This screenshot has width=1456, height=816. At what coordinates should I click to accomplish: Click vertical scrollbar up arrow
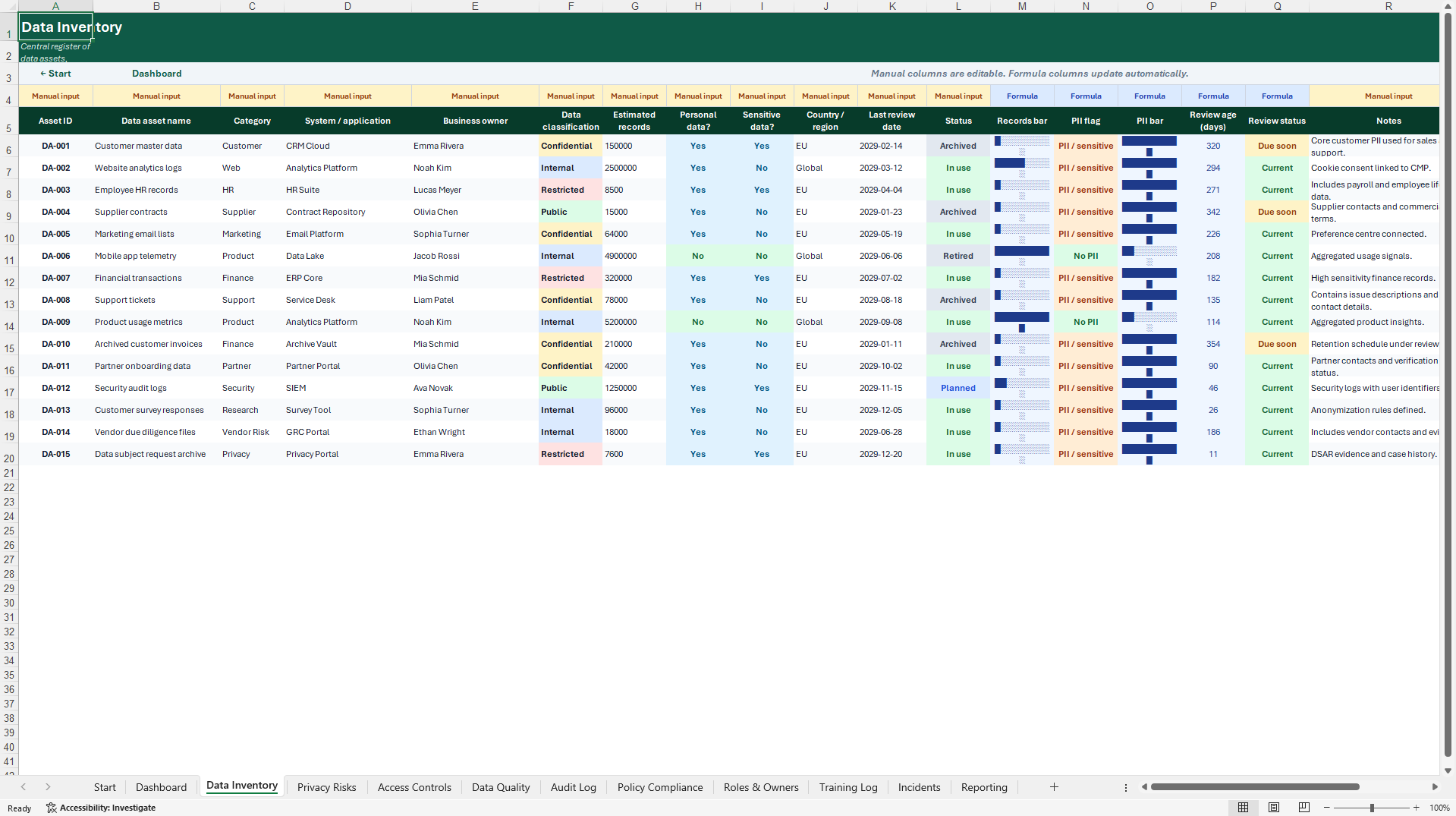(x=1448, y=6)
